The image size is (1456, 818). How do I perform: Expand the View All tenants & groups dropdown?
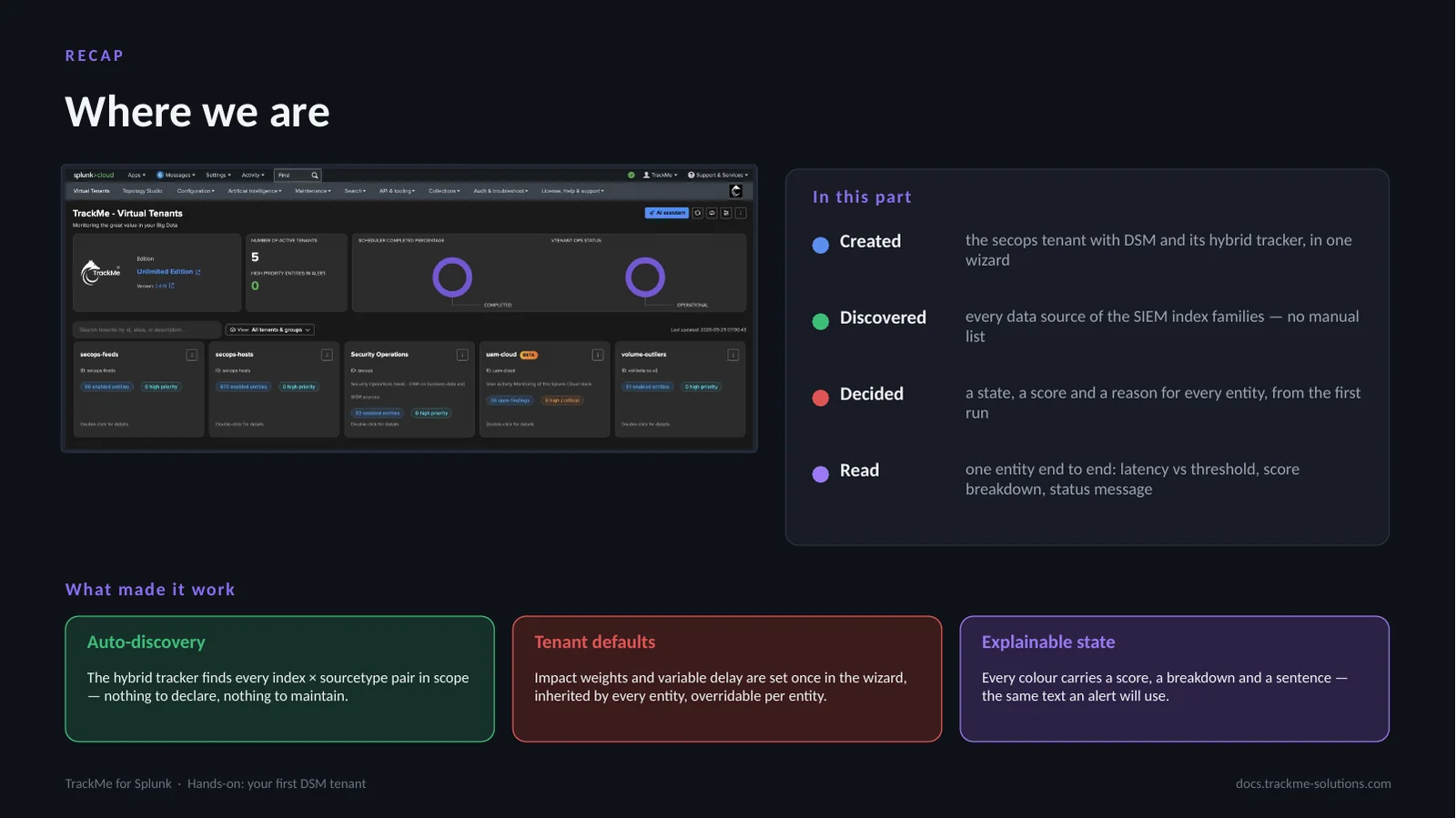point(270,329)
